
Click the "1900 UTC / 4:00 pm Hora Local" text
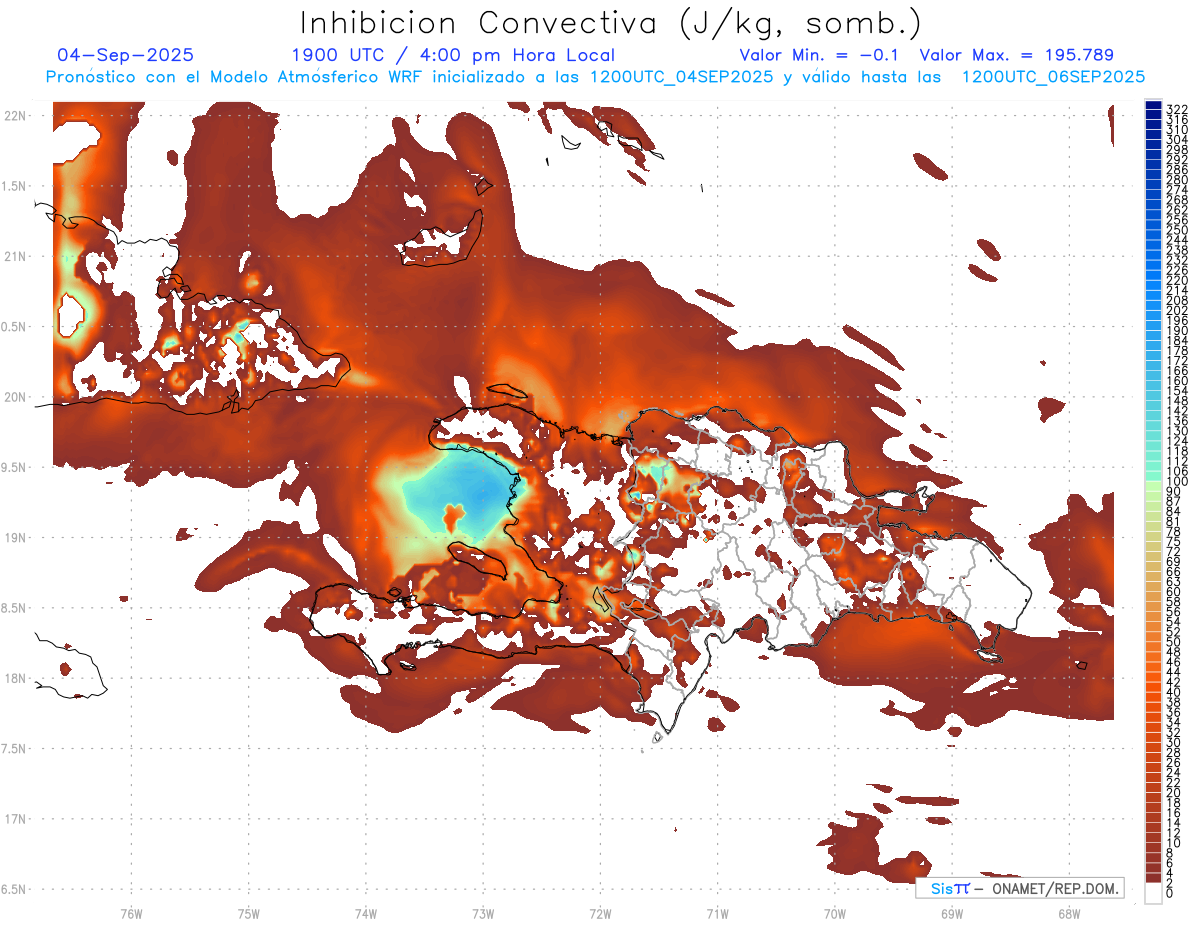453,55
